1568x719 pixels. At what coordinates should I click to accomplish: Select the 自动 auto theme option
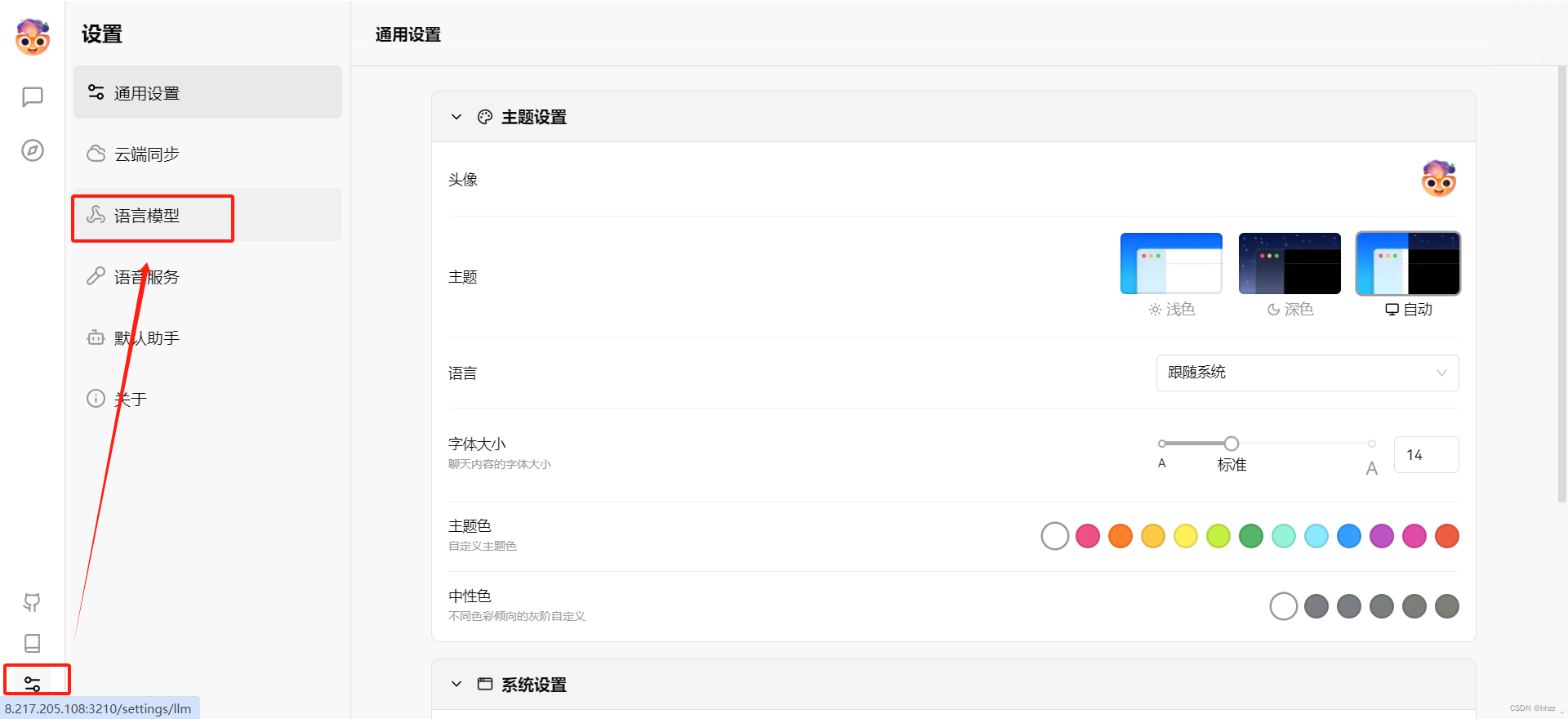pyautogui.click(x=1408, y=263)
